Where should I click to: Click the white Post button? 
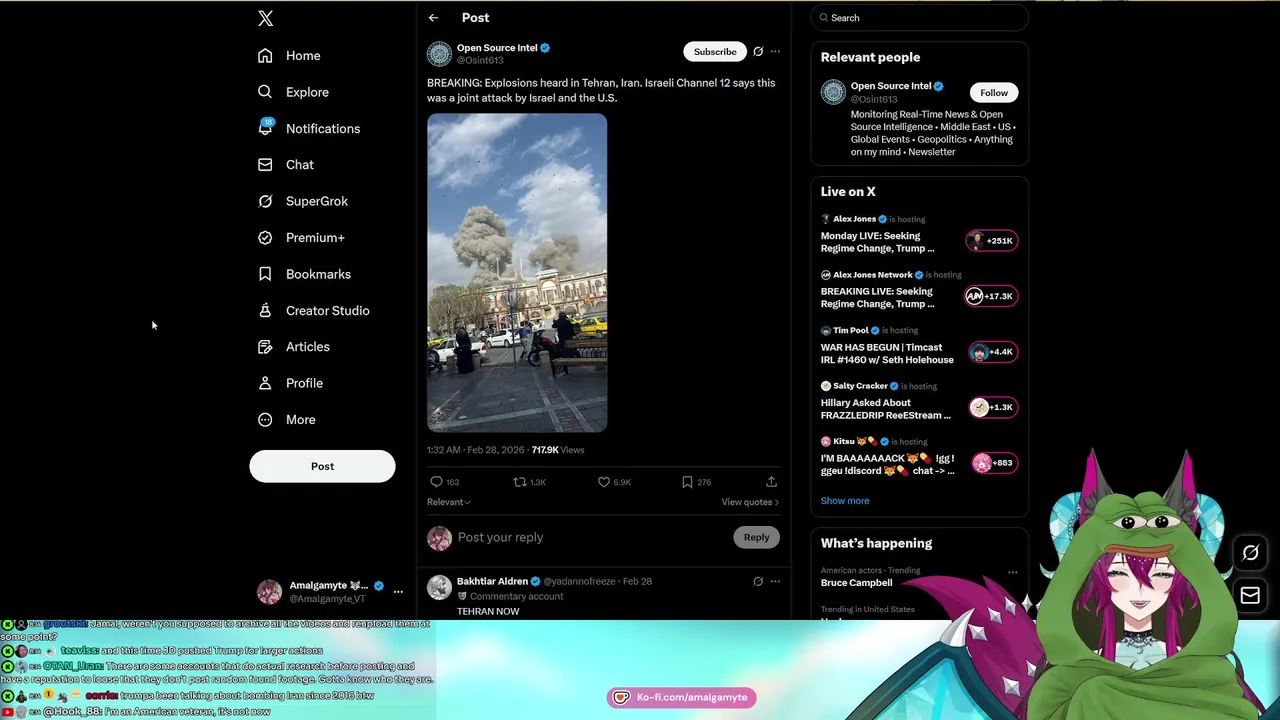coord(322,466)
